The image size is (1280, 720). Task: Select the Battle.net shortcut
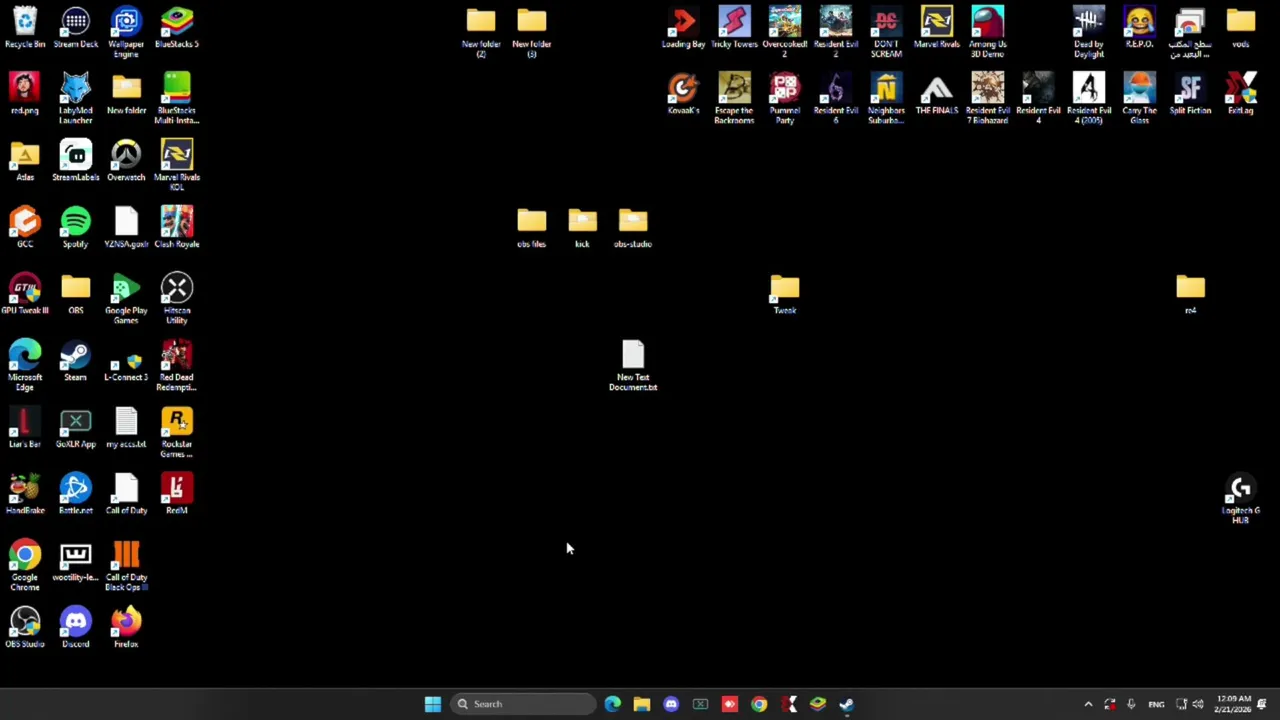76,494
